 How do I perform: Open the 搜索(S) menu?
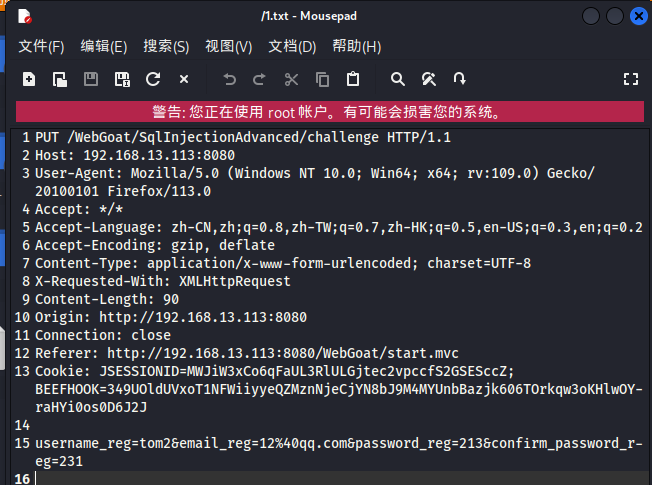[166, 46]
